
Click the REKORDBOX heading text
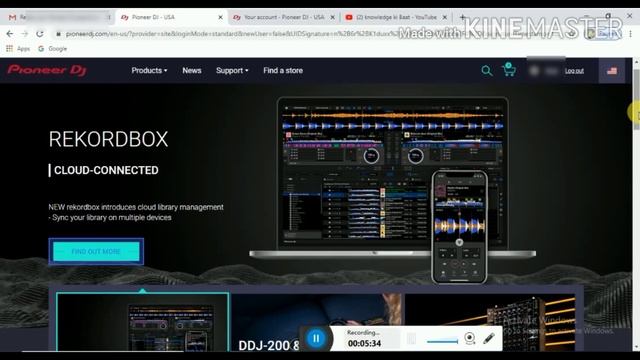click(108, 139)
